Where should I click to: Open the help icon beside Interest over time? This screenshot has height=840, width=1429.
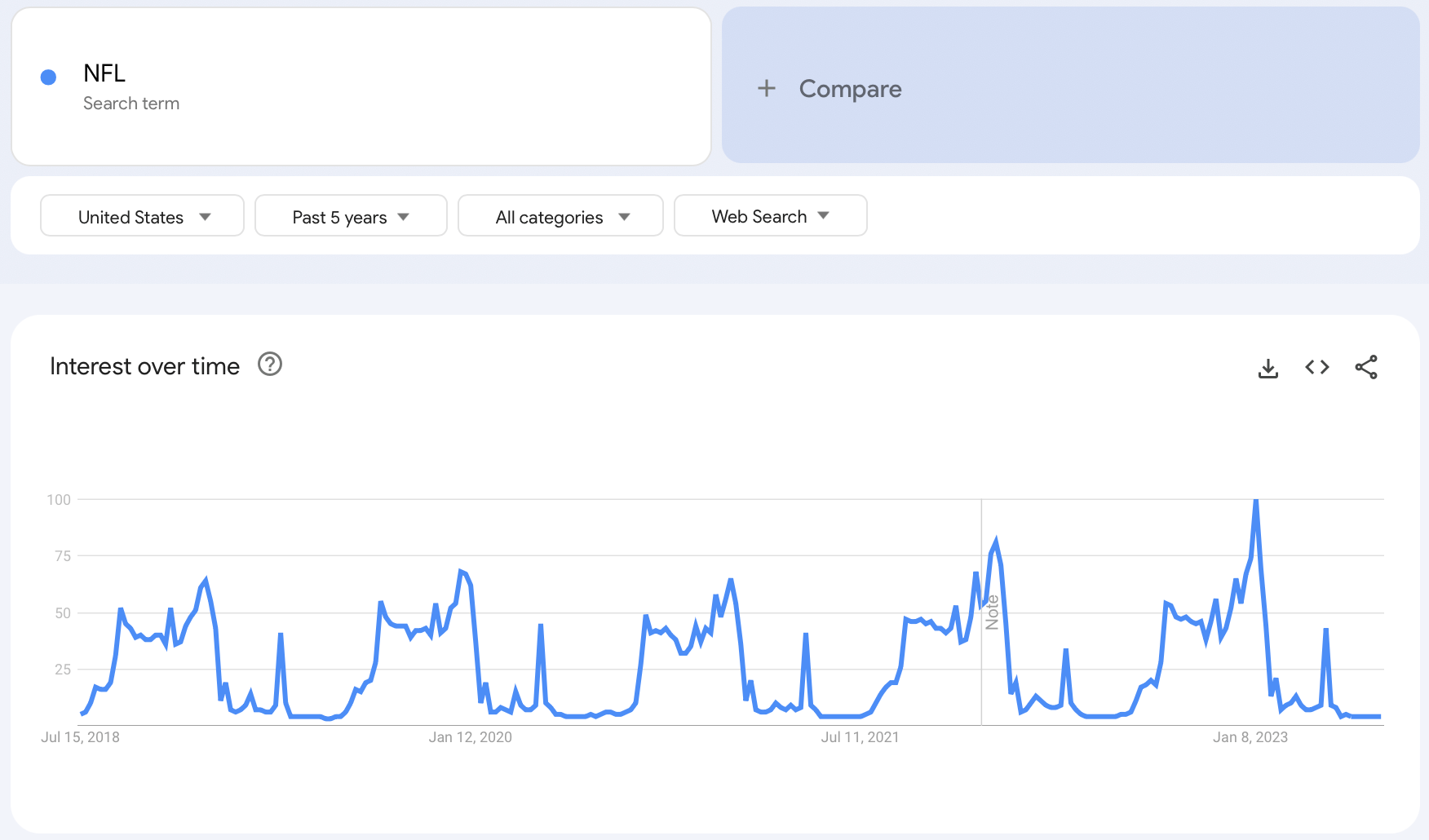pyautogui.click(x=270, y=365)
